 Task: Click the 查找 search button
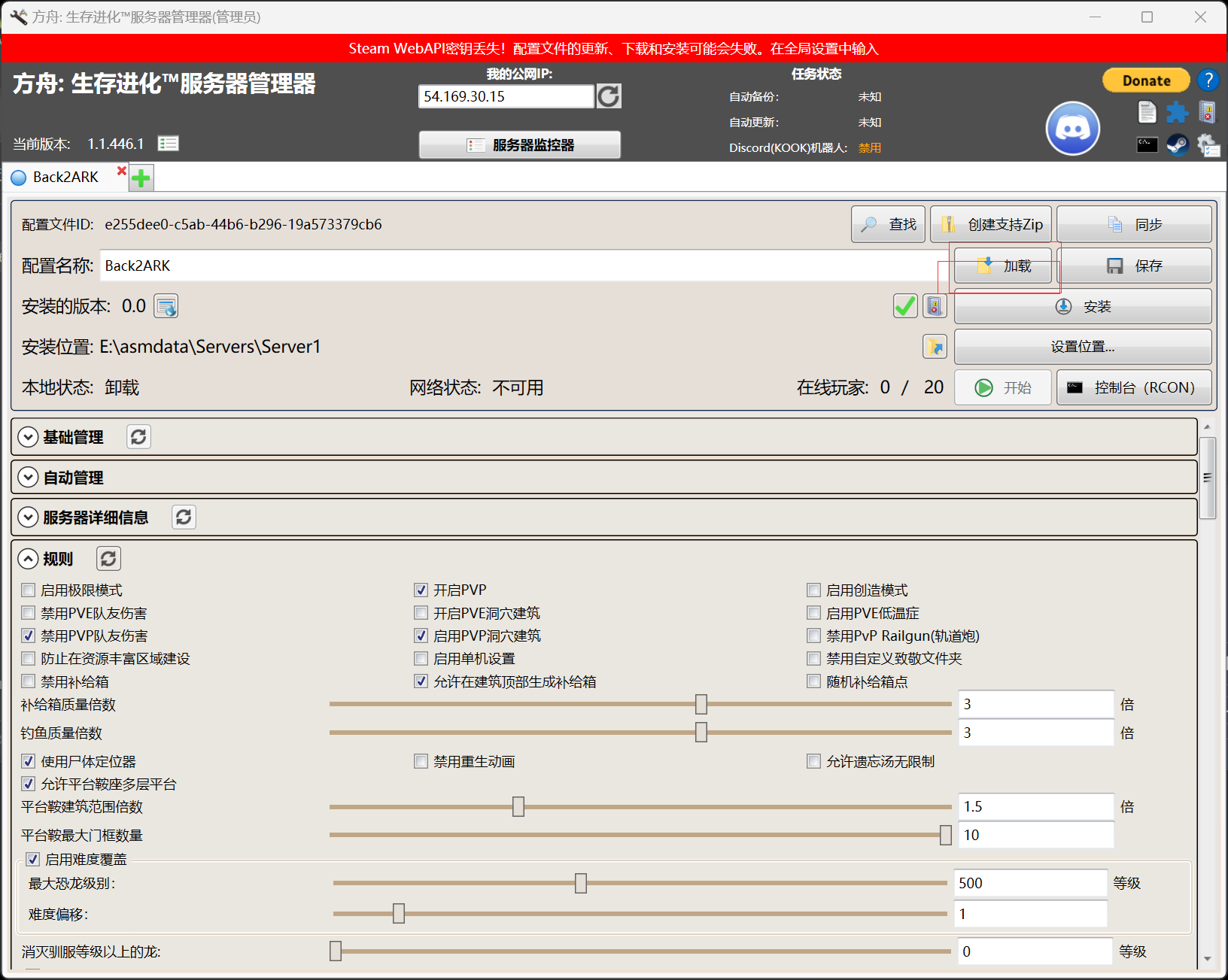tap(888, 224)
